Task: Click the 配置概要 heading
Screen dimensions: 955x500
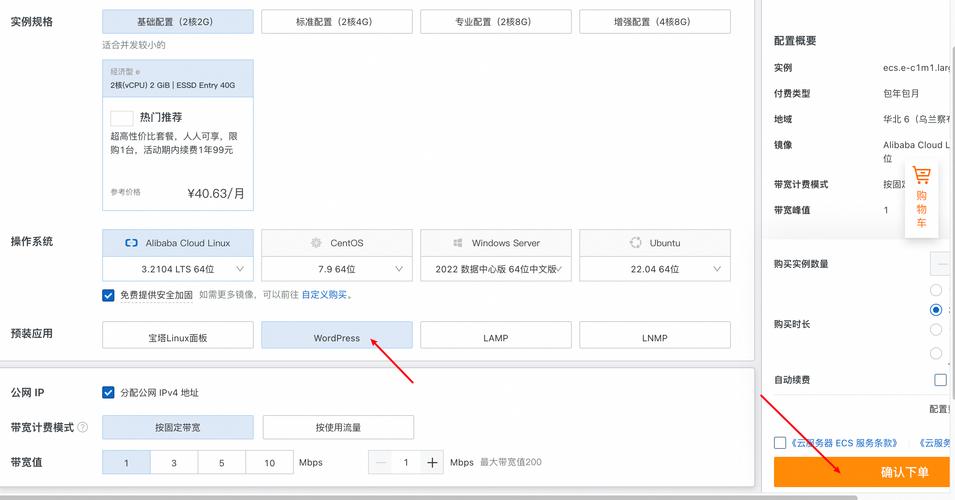Action: pyautogui.click(x=795, y=41)
